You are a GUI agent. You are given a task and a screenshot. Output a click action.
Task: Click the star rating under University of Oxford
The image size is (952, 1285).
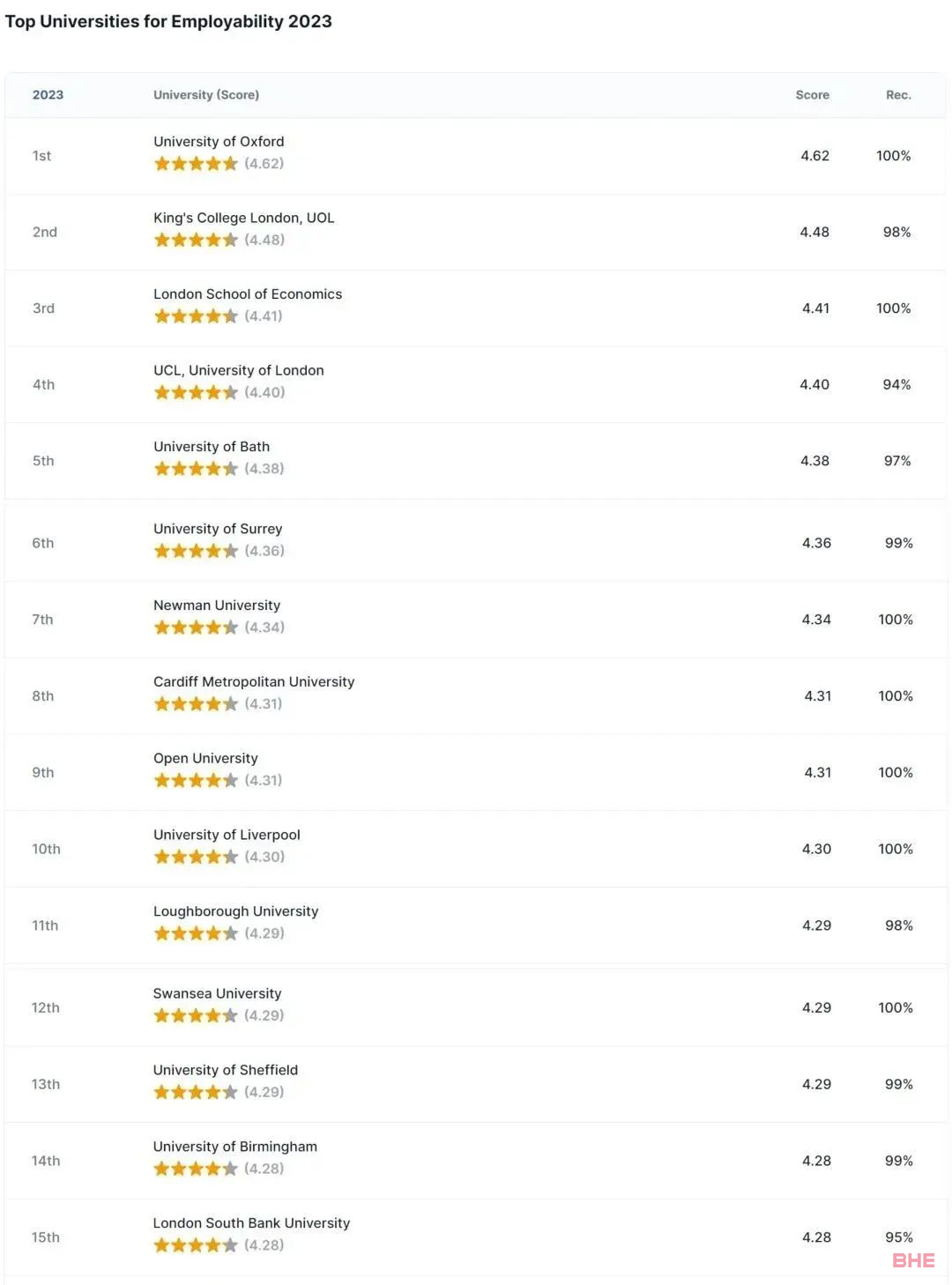[x=196, y=163]
